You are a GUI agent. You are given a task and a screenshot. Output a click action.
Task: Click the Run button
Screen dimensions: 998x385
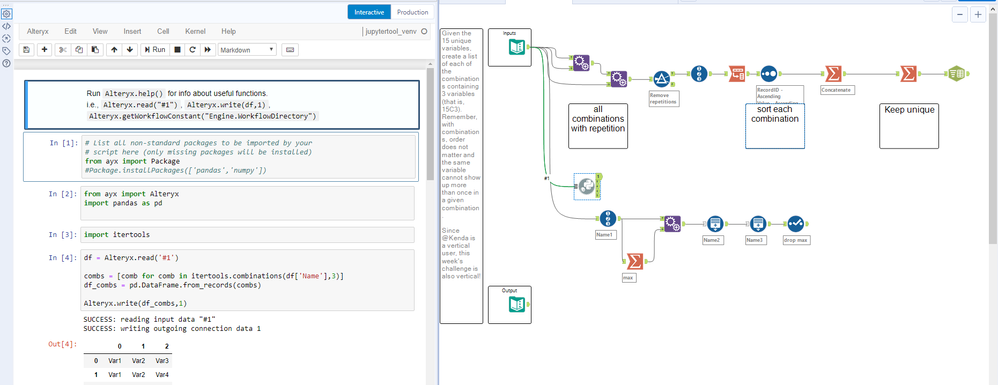[154, 49]
